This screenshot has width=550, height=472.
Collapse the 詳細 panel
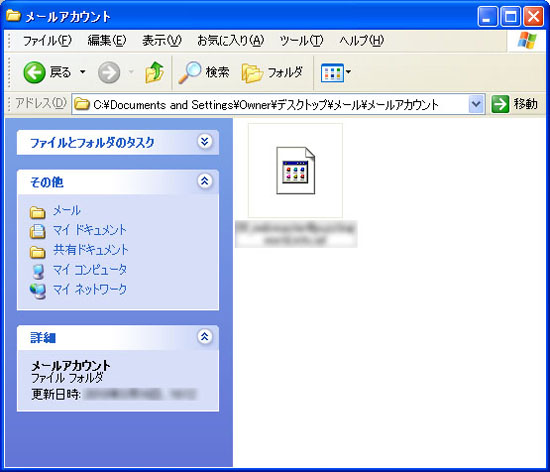[x=204, y=337]
